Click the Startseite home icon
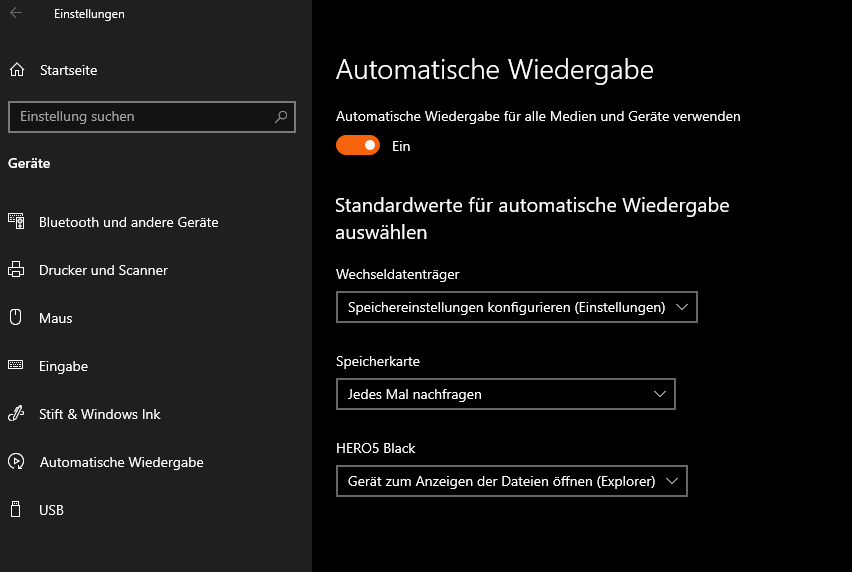The height and width of the screenshot is (572, 852). coord(16,70)
